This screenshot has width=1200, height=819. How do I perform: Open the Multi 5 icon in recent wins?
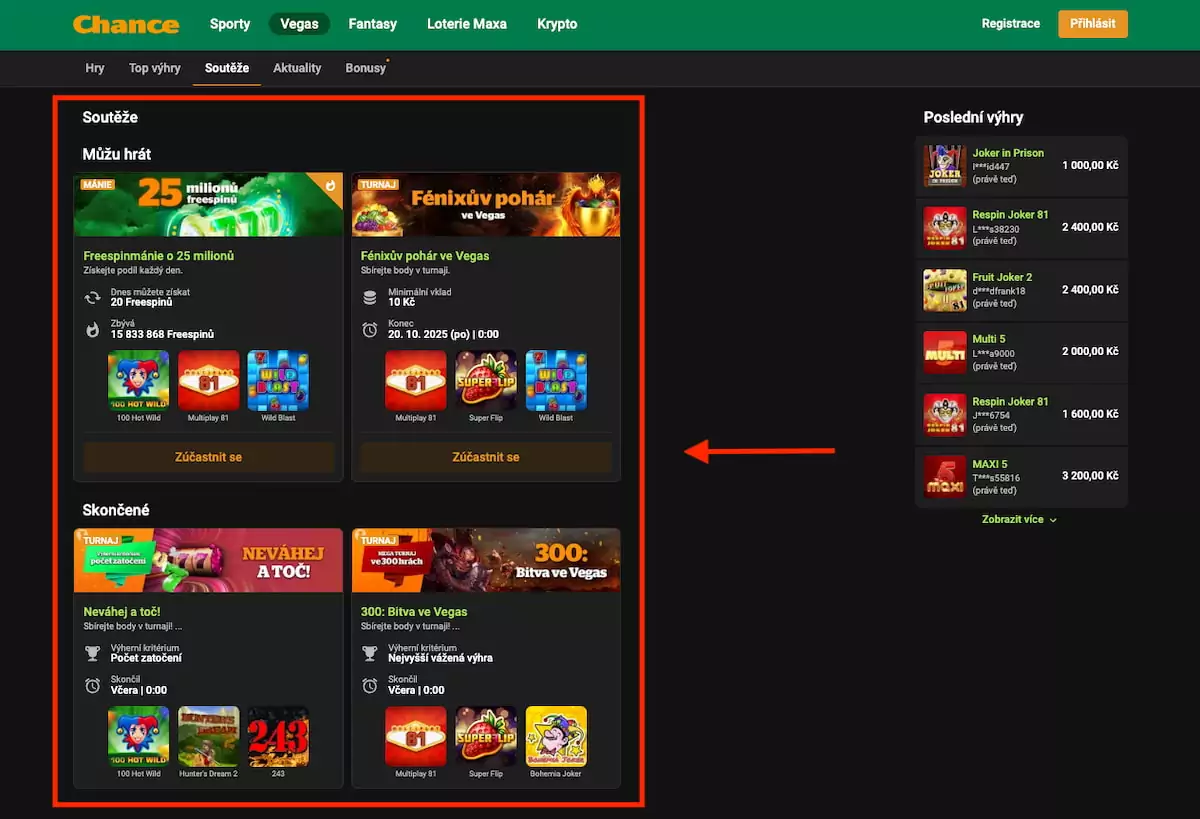click(x=944, y=352)
